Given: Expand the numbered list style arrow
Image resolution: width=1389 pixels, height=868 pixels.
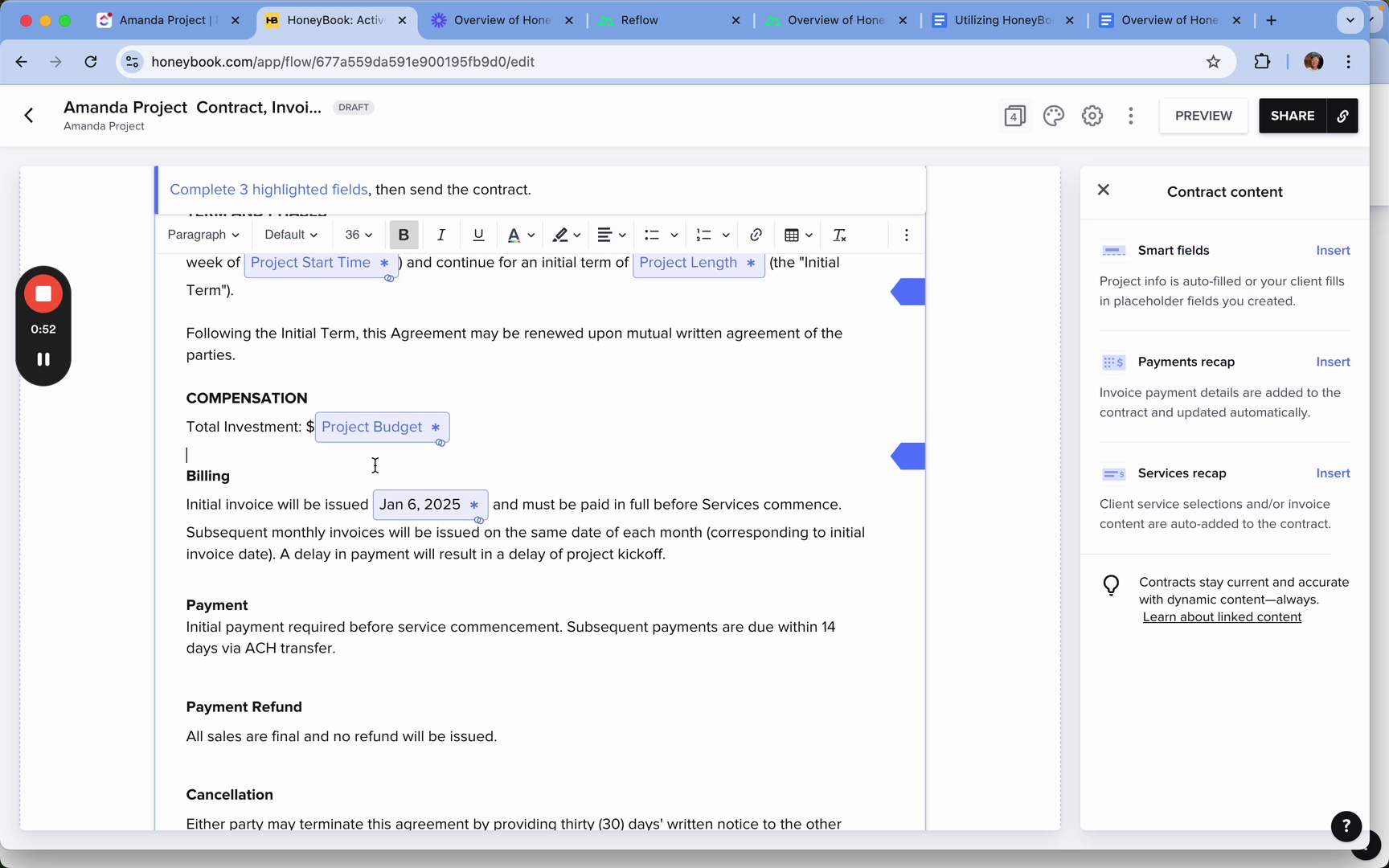Looking at the screenshot, I should coord(726,235).
